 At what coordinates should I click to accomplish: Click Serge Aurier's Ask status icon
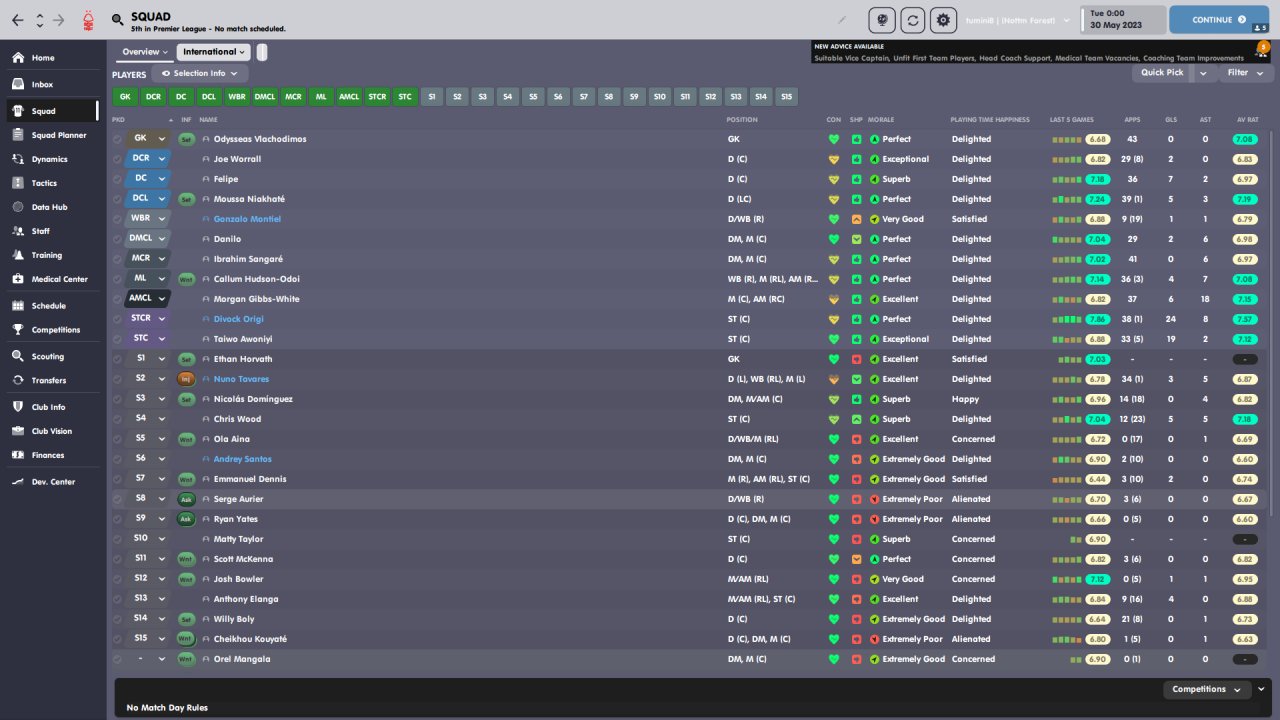pos(186,499)
